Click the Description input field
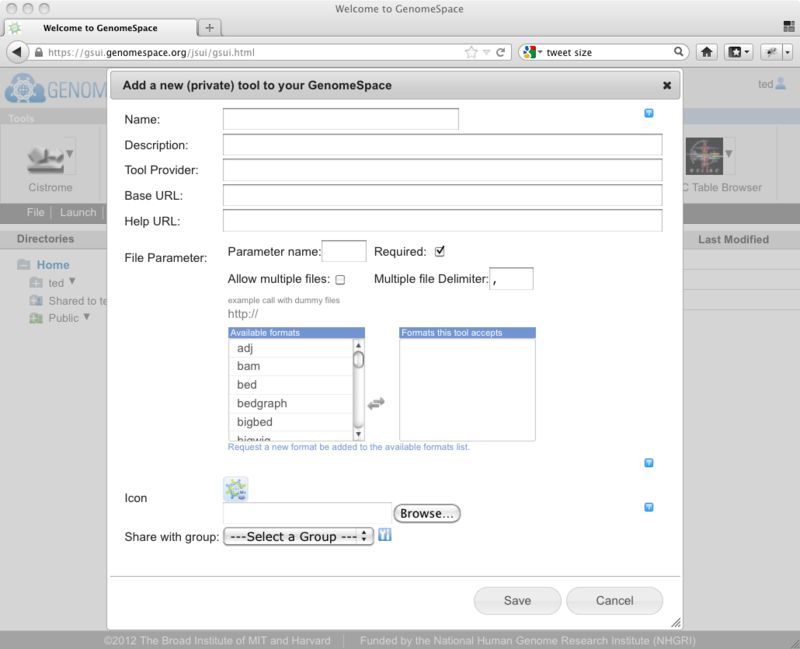 pos(443,145)
